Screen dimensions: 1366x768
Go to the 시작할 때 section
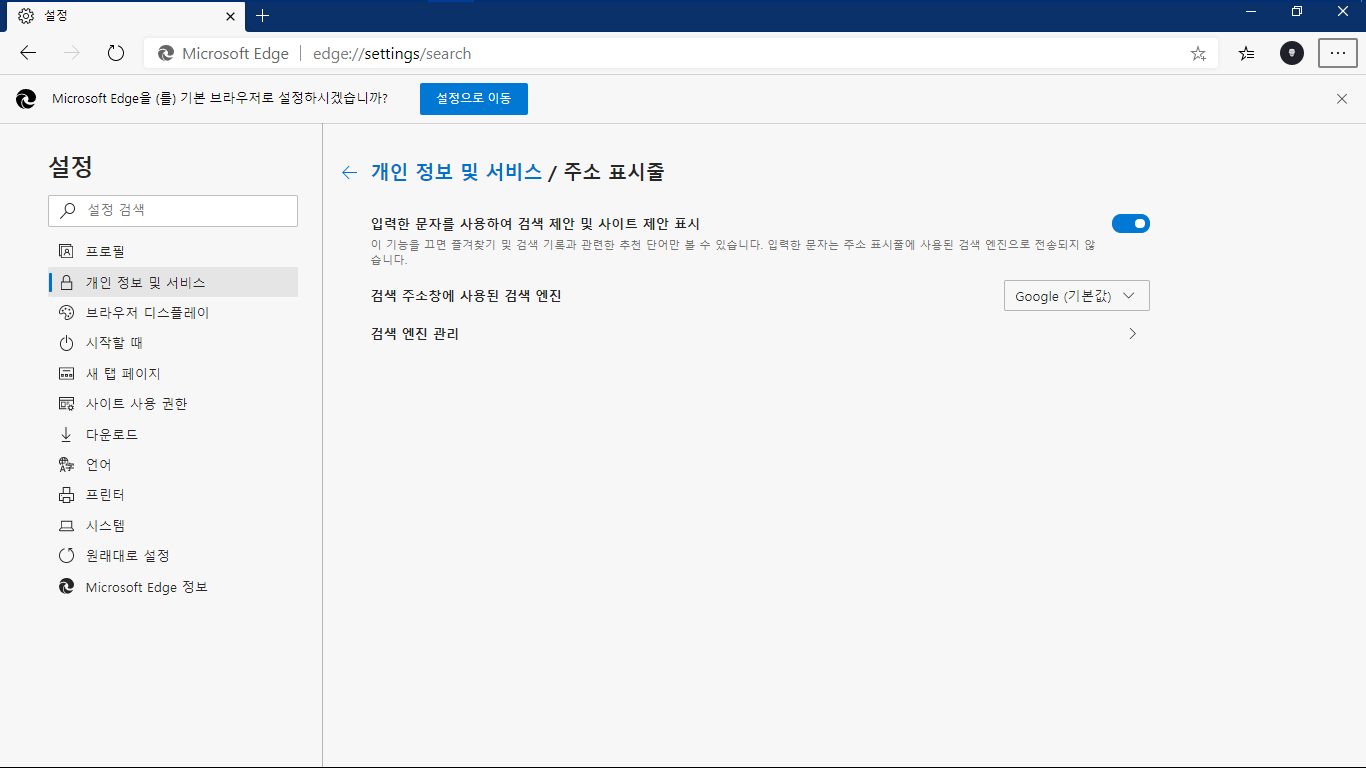pyautogui.click(x=173, y=343)
